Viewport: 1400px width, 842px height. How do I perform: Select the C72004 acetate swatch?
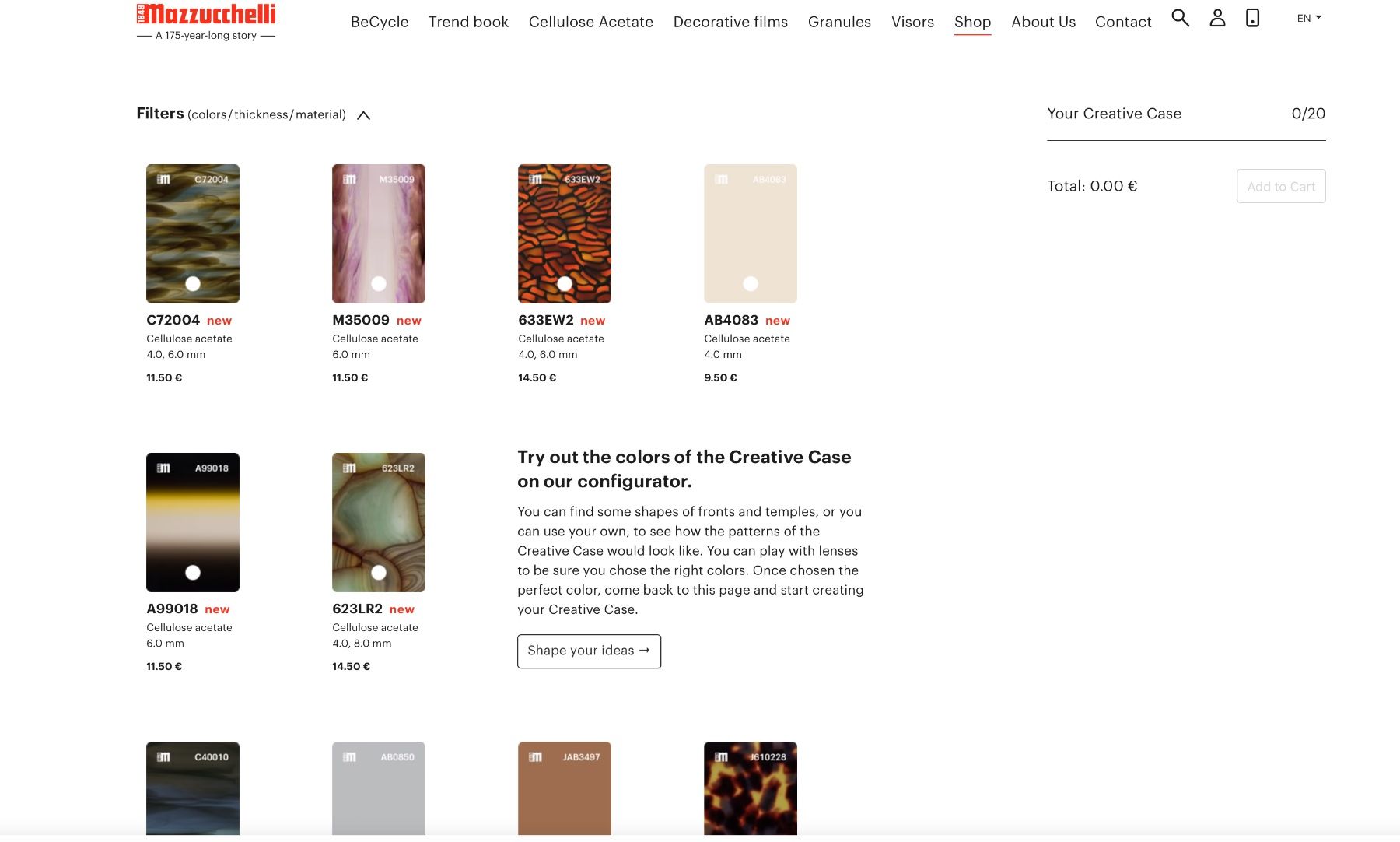193,233
